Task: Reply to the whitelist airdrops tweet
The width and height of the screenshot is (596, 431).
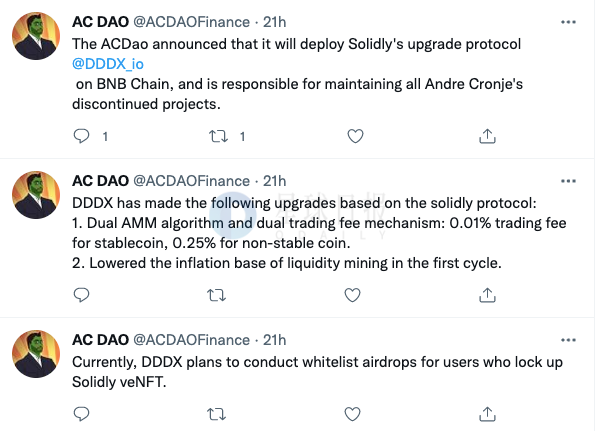Action: coord(81,414)
